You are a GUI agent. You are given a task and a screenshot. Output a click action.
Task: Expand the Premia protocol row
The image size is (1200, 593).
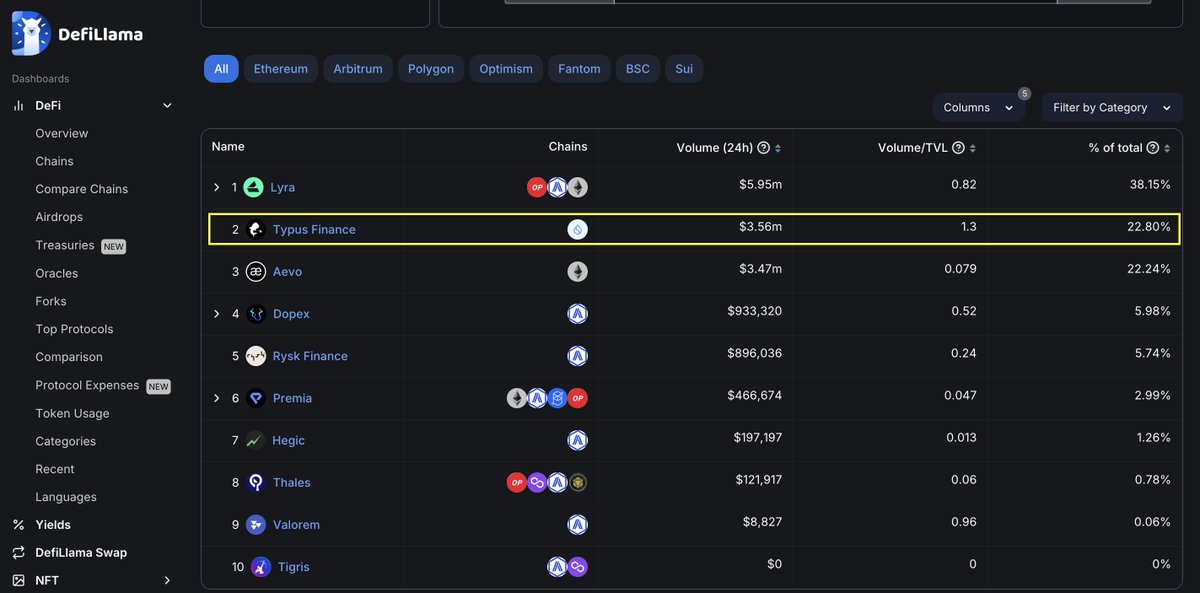click(x=216, y=397)
